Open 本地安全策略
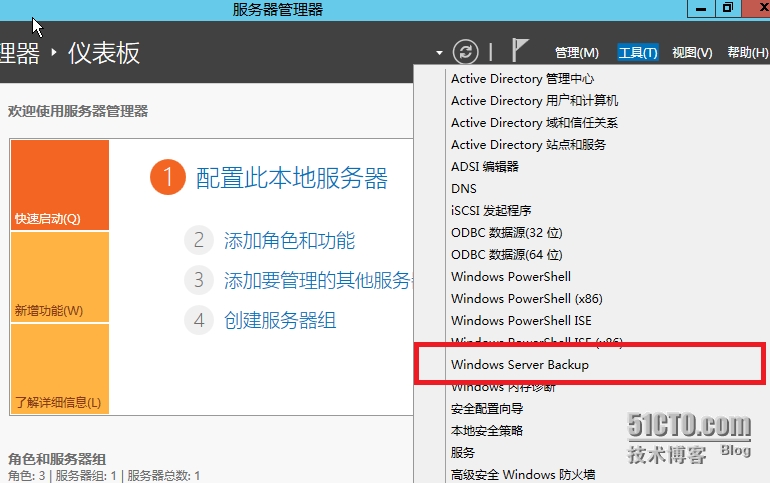The image size is (770, 483). coord(487,430)
